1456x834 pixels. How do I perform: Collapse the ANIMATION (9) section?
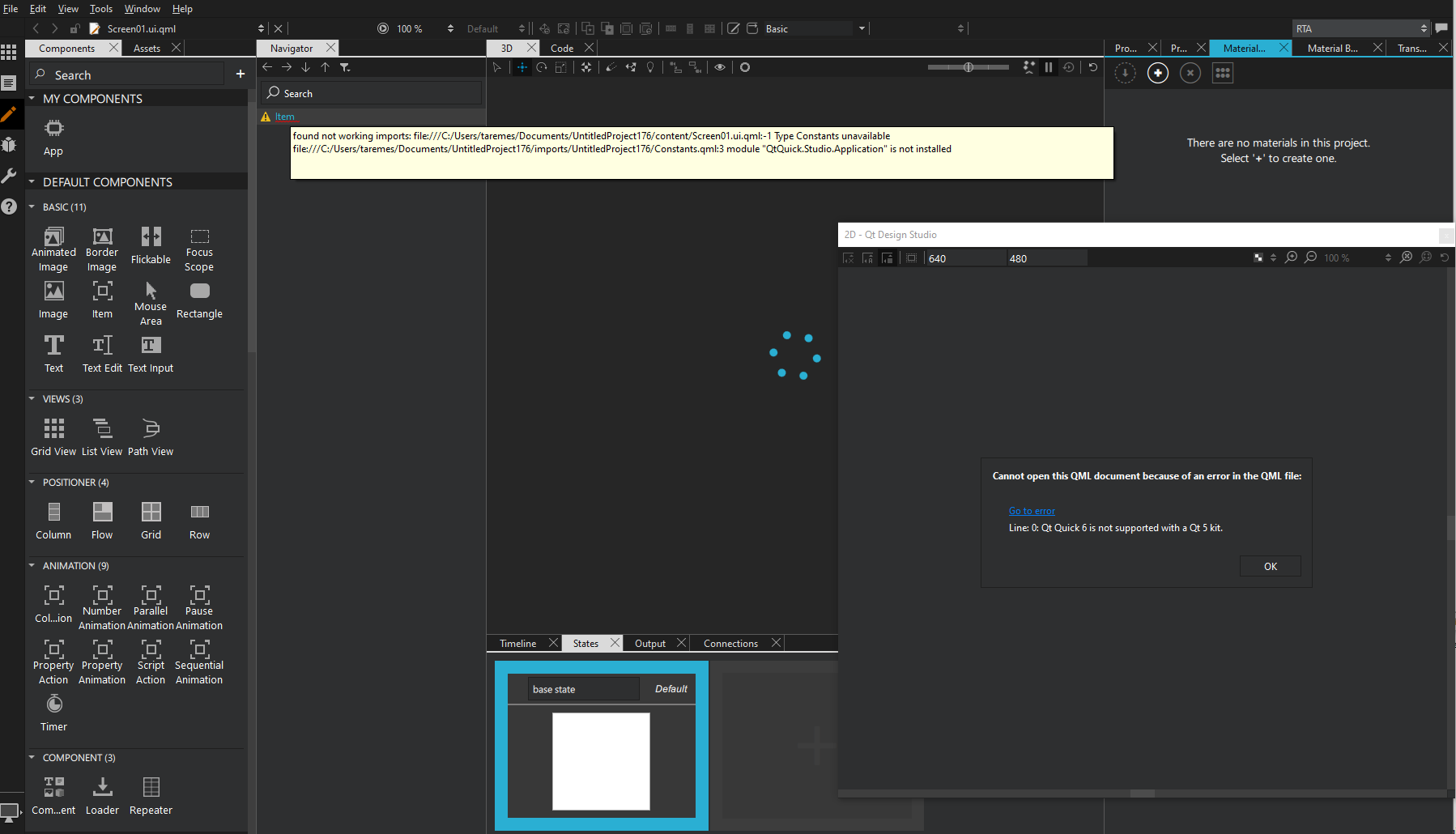[32, 566]
